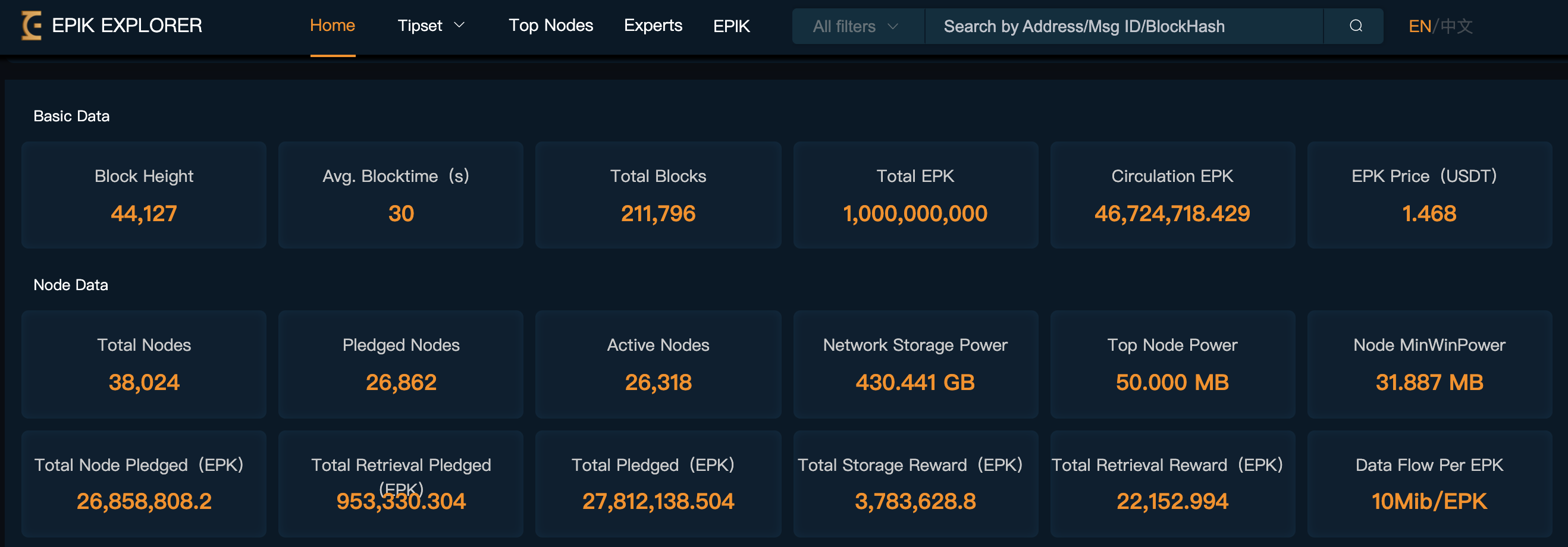The height and width of the screenshot is (547, 1568).
Task: Click the Circulation EPK value
Action: (1172, 213)
